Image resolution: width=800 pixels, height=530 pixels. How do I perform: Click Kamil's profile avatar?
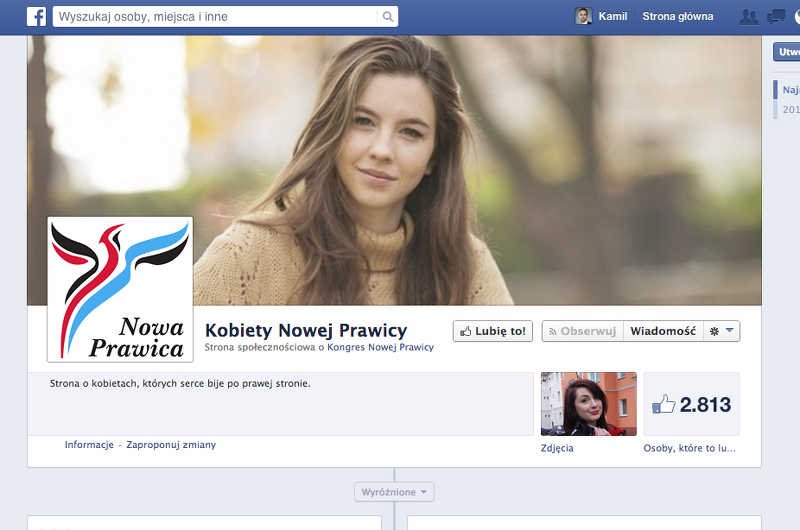coord(584,16)
